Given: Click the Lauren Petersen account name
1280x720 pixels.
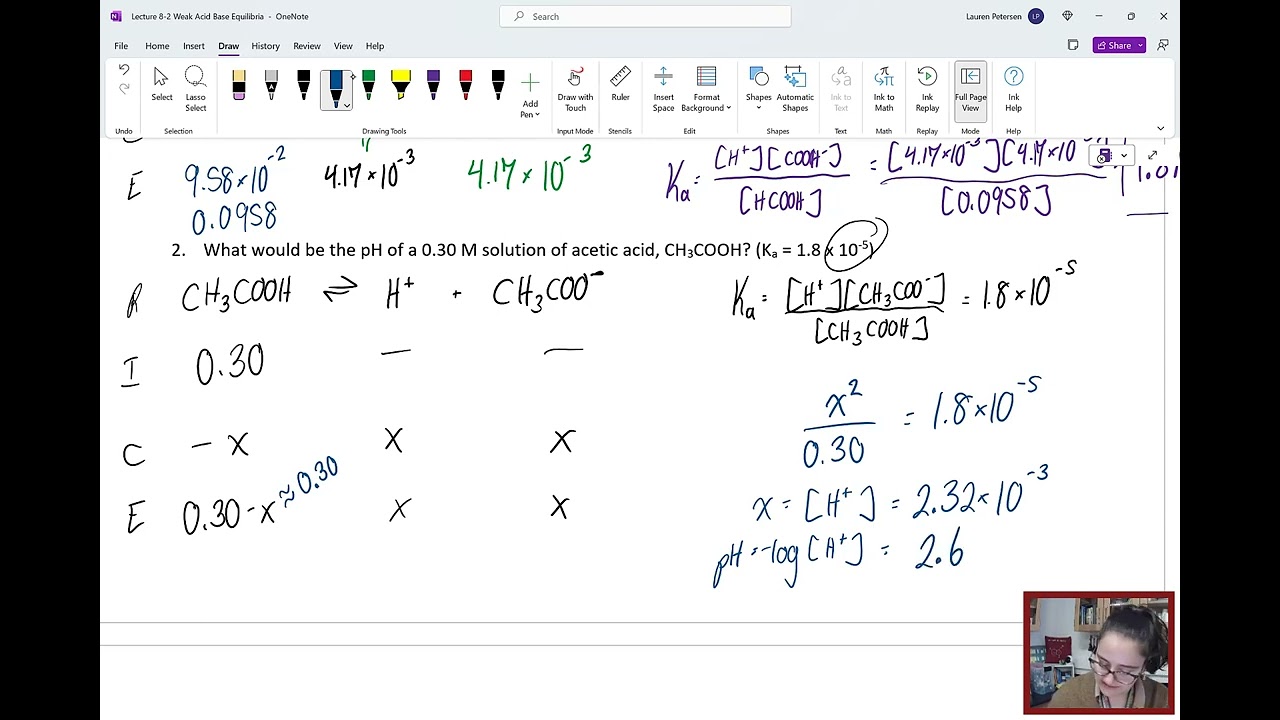Looking at the screenshot, I should point(993,16).
